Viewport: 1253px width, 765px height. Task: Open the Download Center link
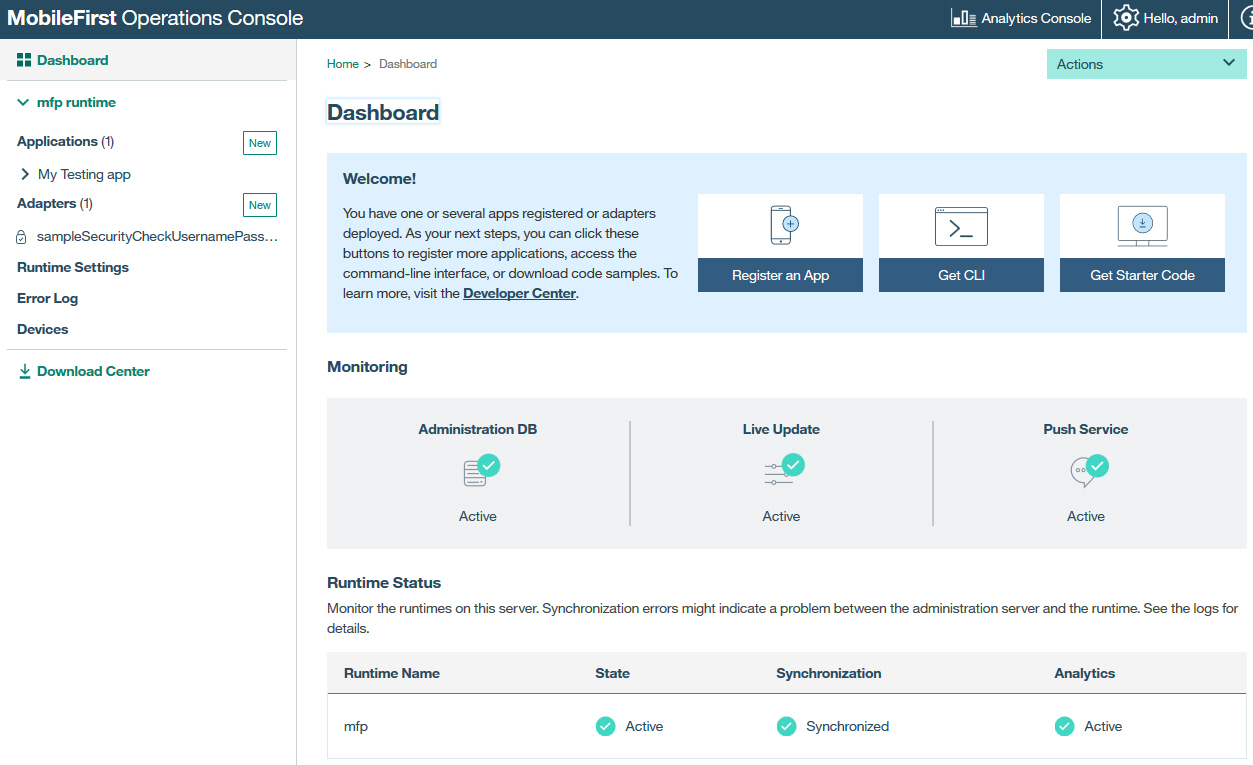(93, 371)
